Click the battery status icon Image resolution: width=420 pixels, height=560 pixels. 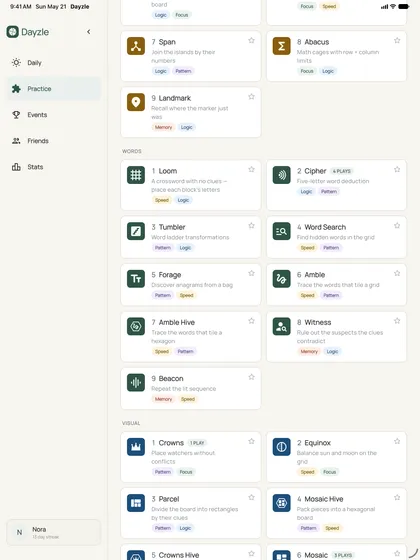404,6
